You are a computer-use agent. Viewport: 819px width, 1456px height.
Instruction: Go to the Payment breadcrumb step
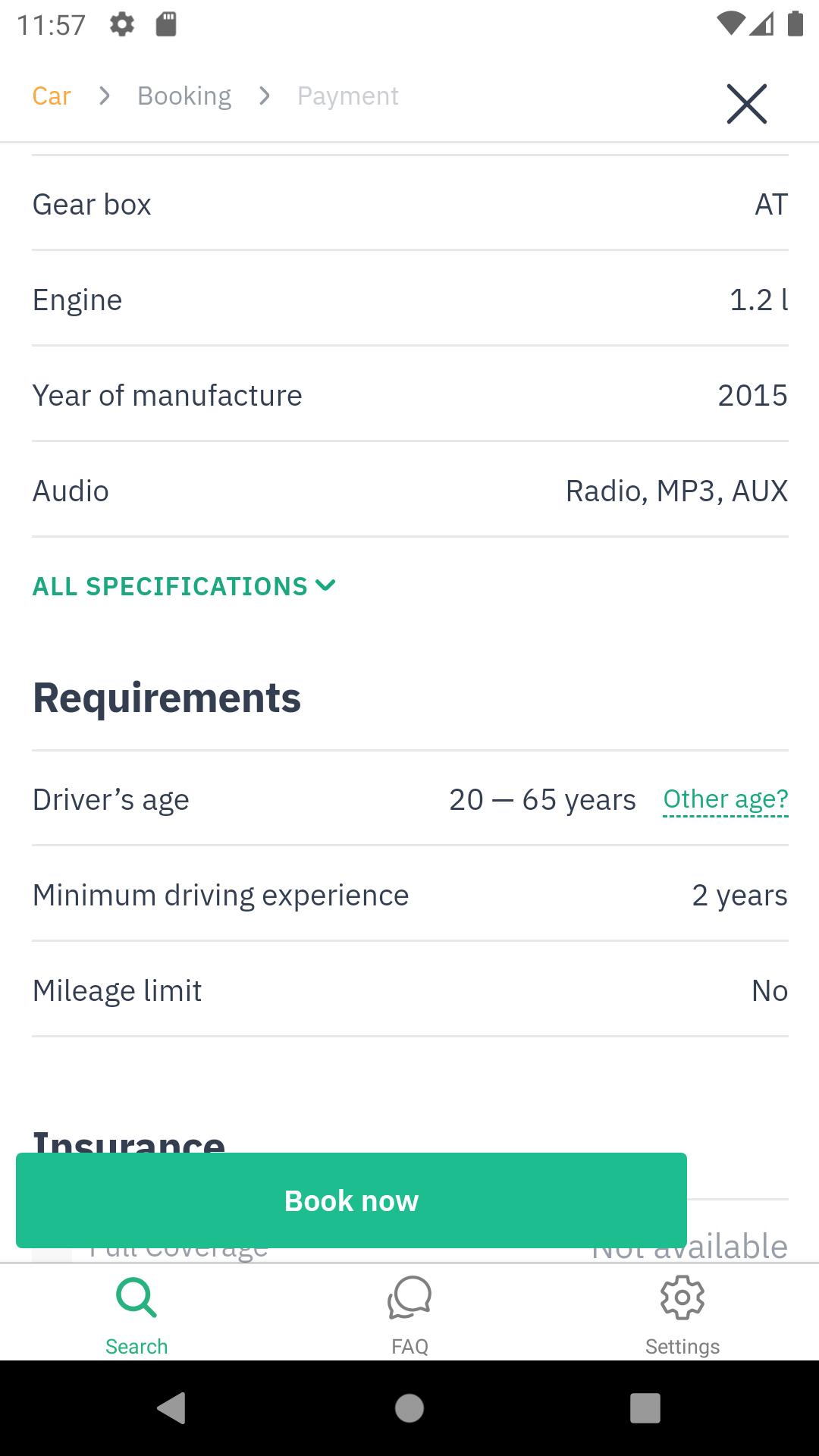click(x=348, y=96)
